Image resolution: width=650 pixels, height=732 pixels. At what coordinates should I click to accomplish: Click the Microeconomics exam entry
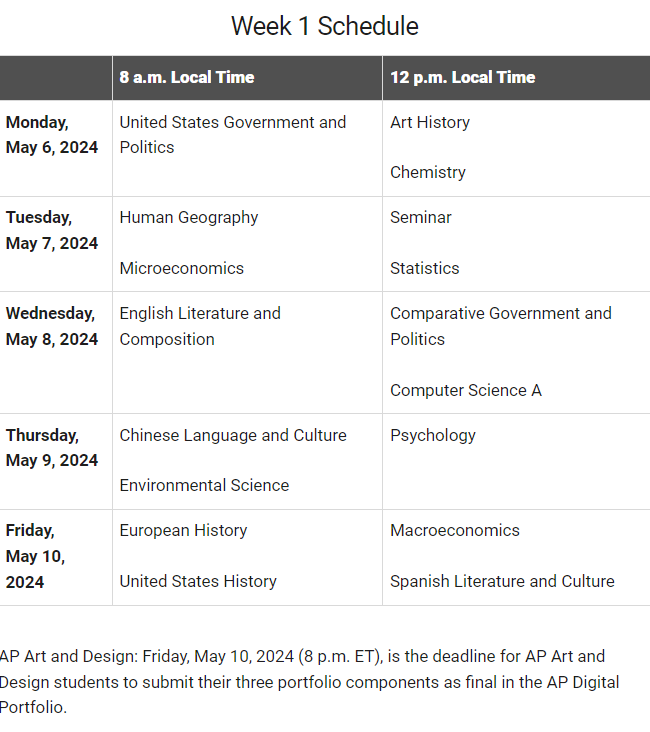[182, 268]
